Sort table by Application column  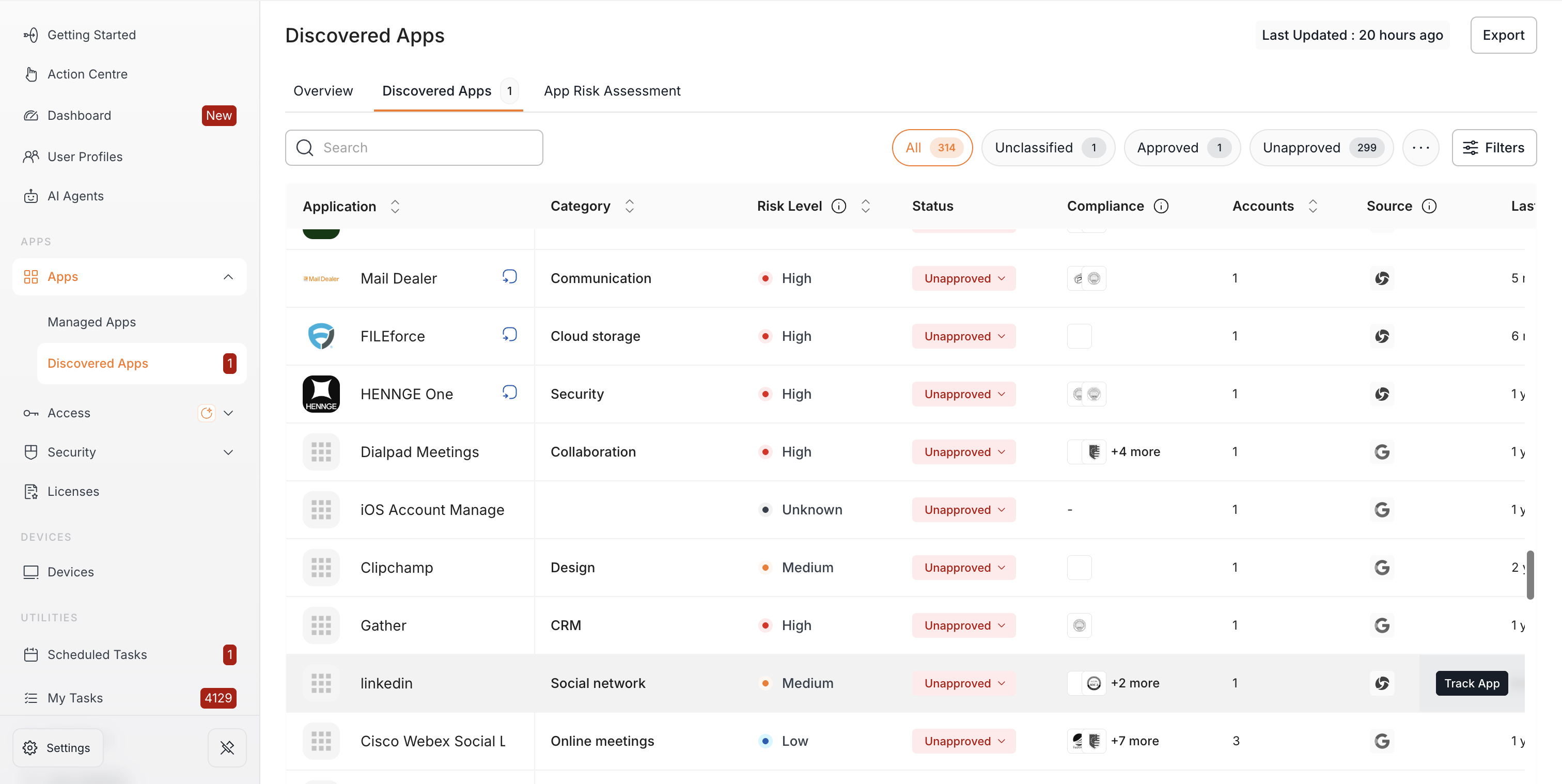point(395,206)
